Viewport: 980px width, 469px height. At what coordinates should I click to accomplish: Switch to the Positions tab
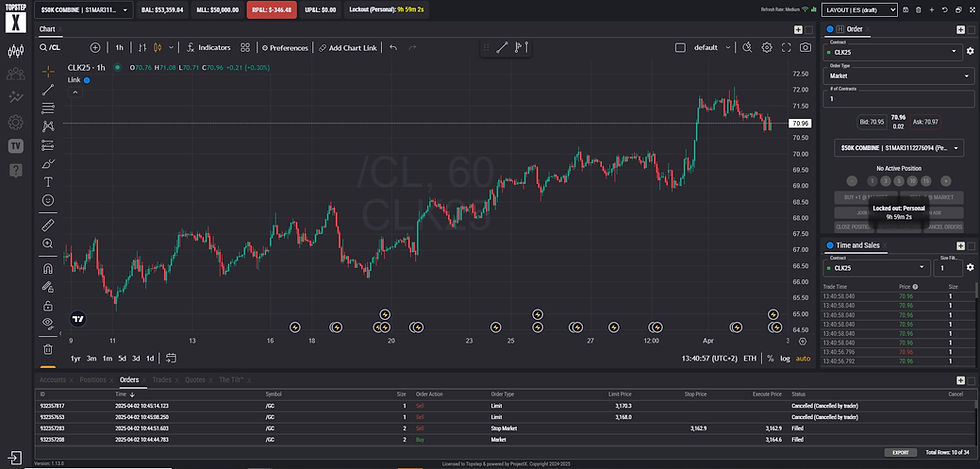[92, 380]
